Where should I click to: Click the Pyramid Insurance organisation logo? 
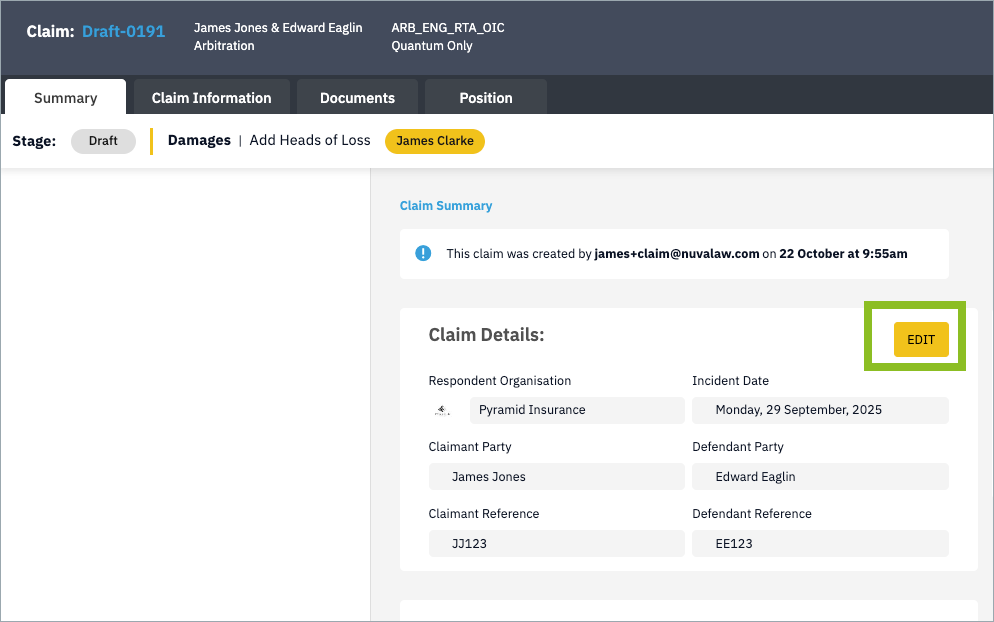443,409
